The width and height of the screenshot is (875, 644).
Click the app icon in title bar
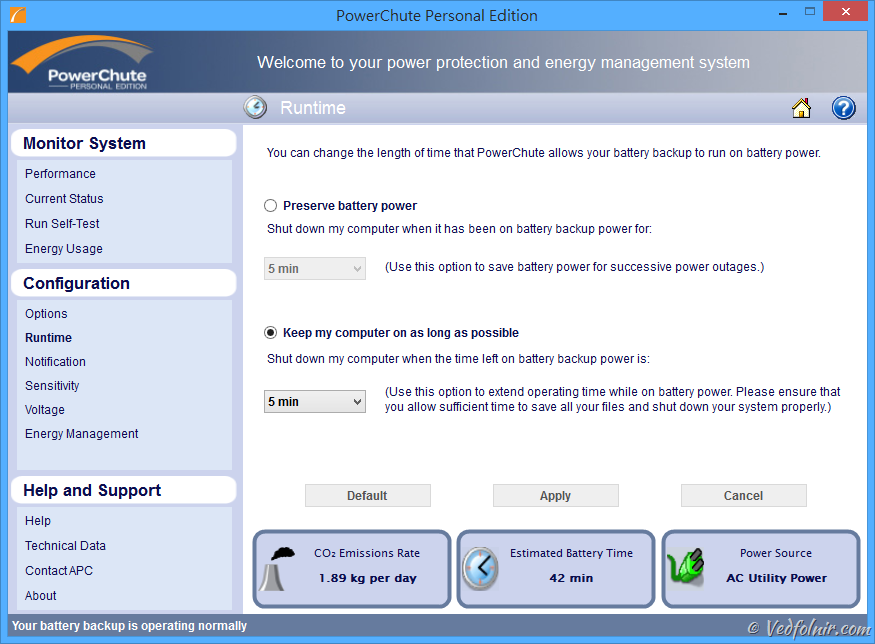click(18, 15)
